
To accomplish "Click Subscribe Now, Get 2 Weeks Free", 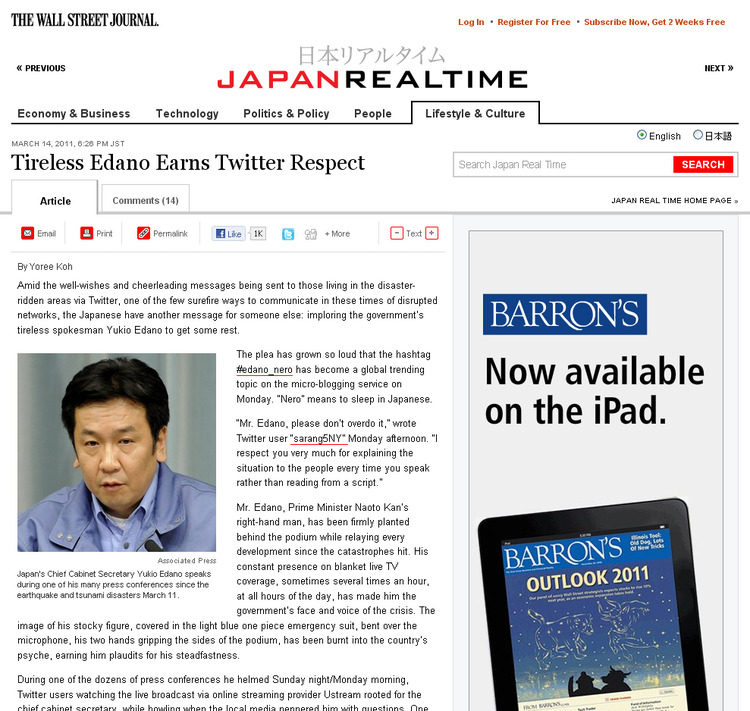I will pyautogui.click(x=654, y=22).
